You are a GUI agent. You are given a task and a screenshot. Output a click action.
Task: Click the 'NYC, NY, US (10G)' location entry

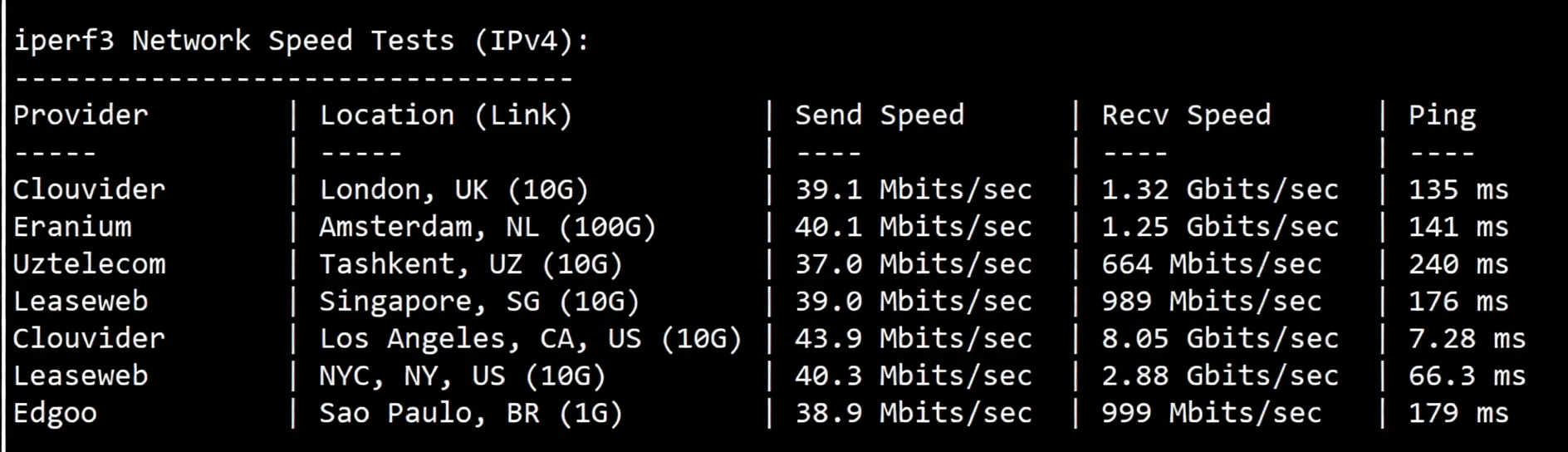pyautogui.click(x=463, y=376)
